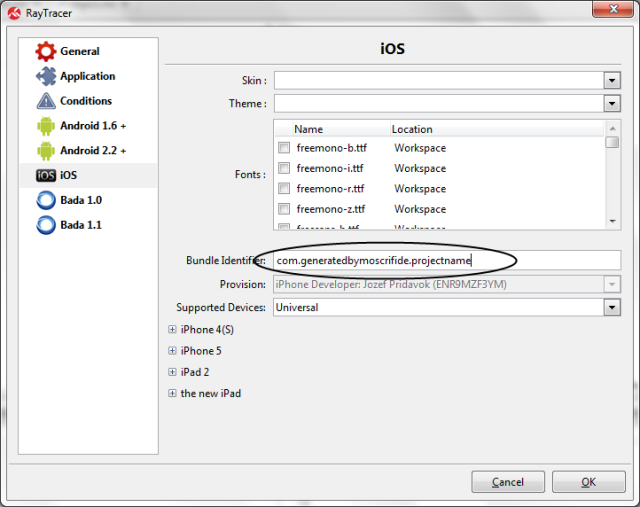Screen dimensions: 640x507
Task: Click the Bada 1.1 ring icon
Action: coord(46,225)
